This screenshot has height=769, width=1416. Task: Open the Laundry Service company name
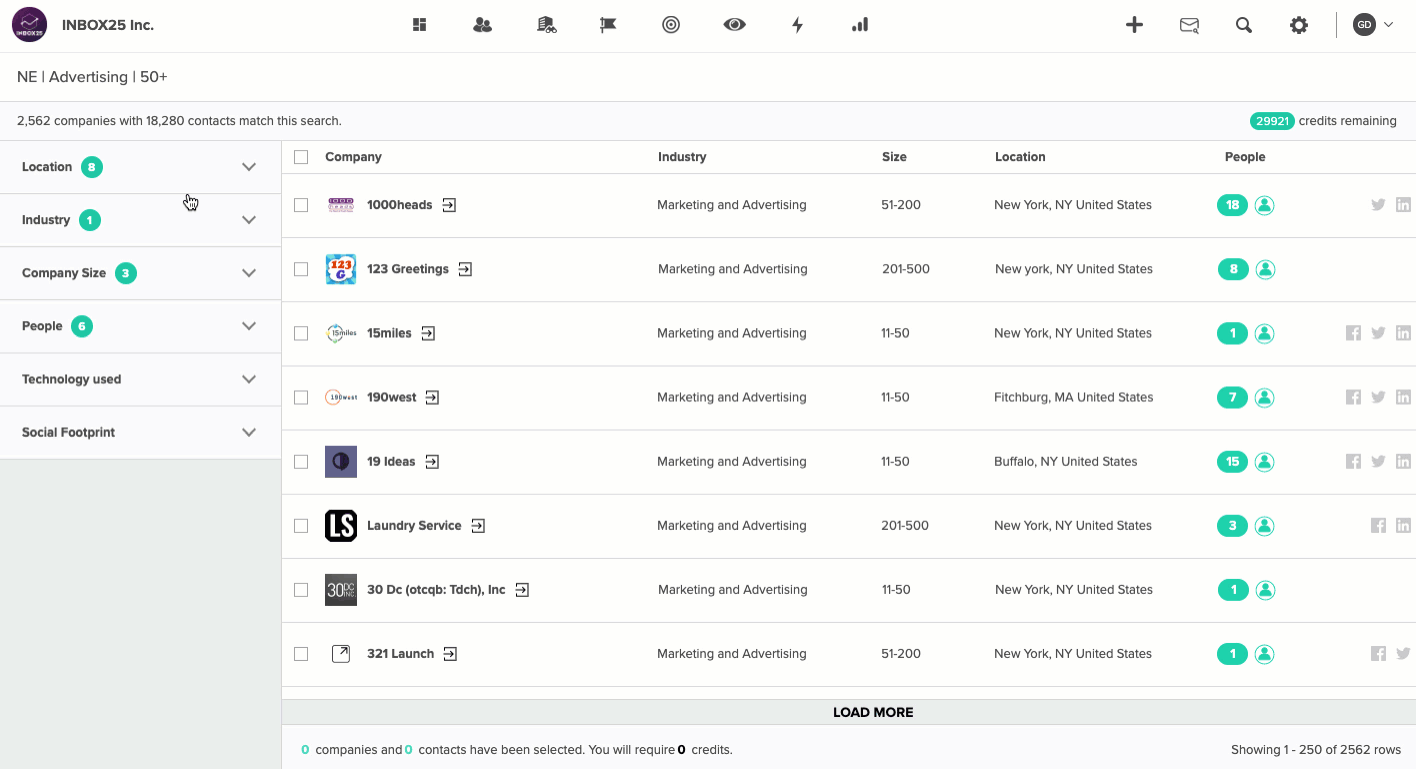tap(414, 525)
